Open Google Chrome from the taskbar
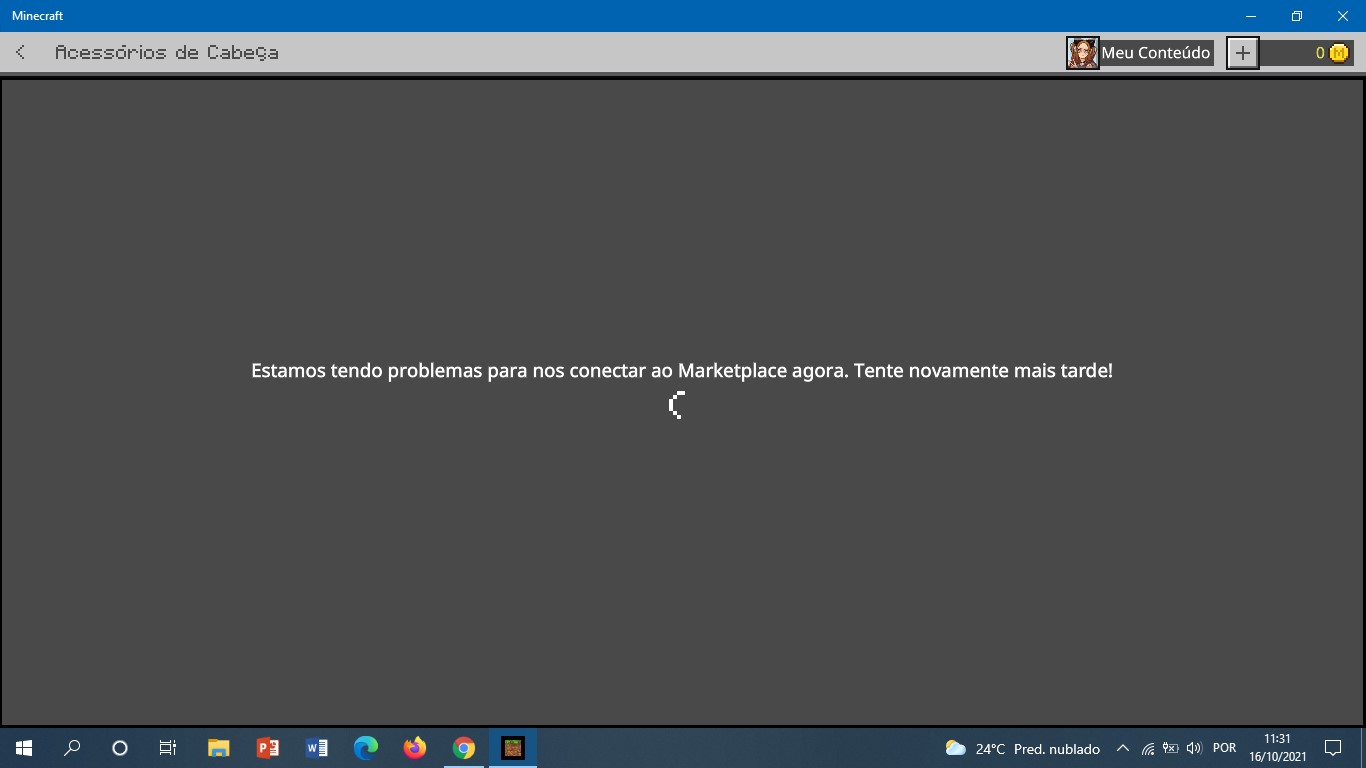Image resolution: width=1366 pixels, height=768 pixels. [463, 748]
